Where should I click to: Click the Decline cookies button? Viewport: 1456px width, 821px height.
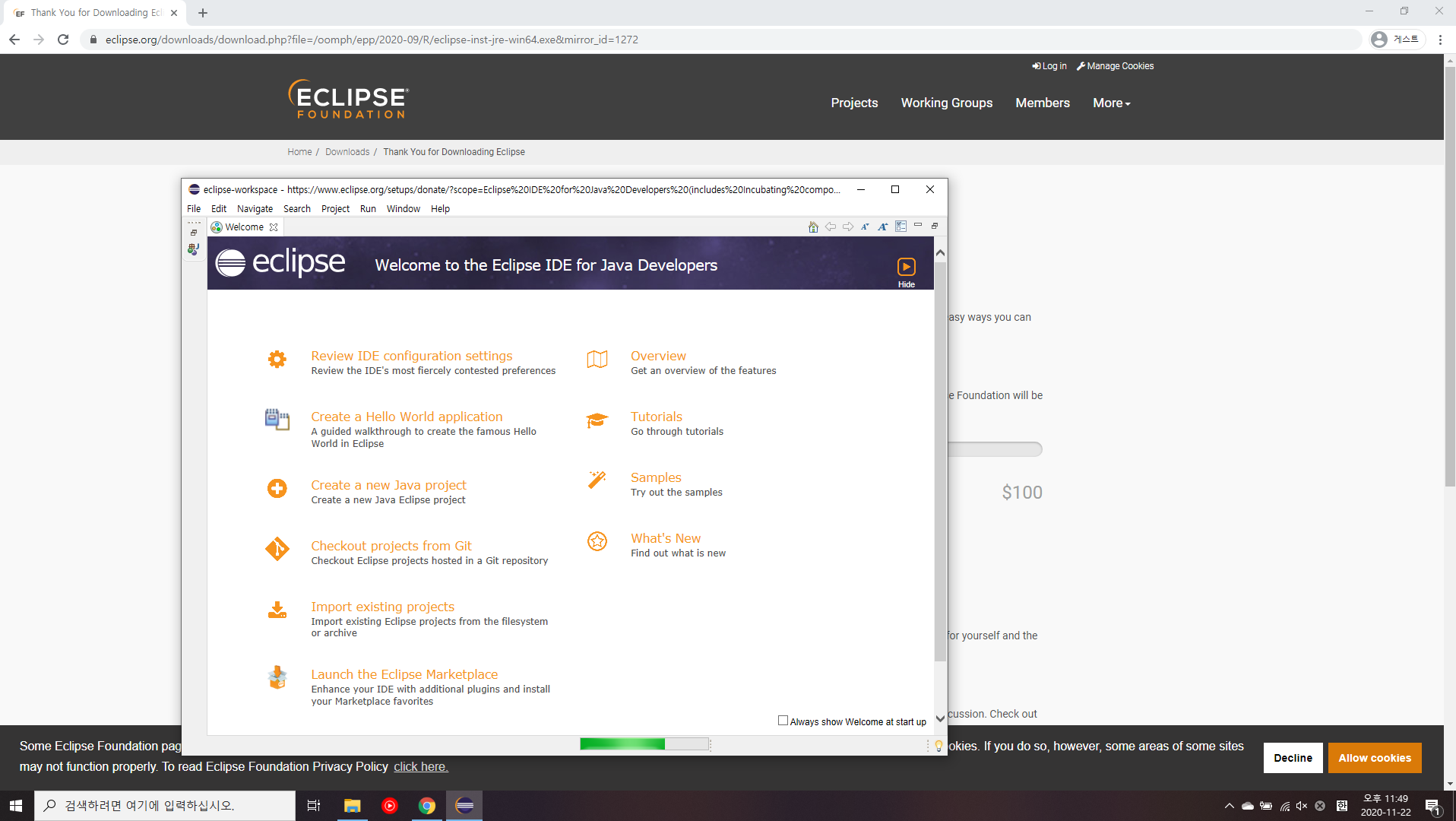point(1293,758)
